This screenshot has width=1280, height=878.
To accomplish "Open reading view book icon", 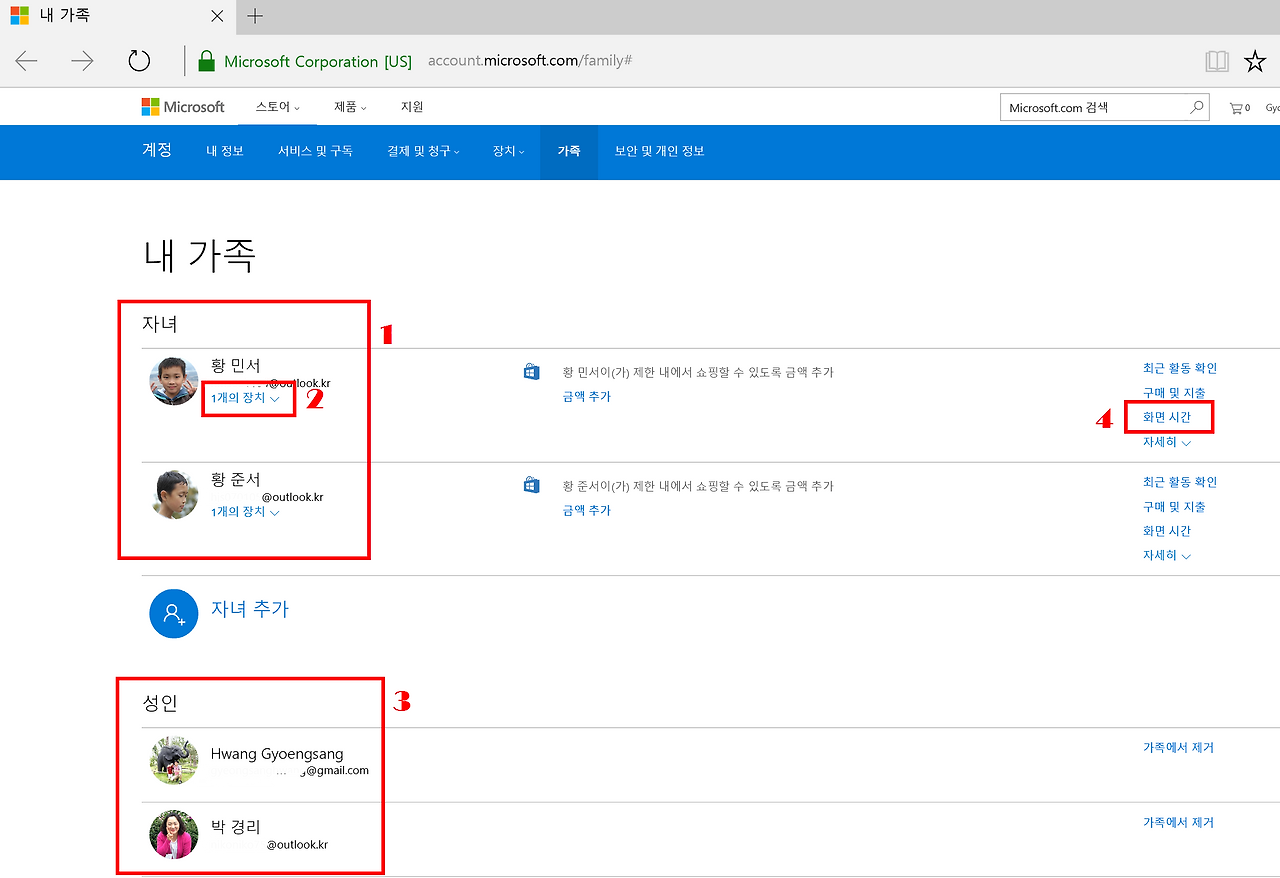I will click(1216, 61).
